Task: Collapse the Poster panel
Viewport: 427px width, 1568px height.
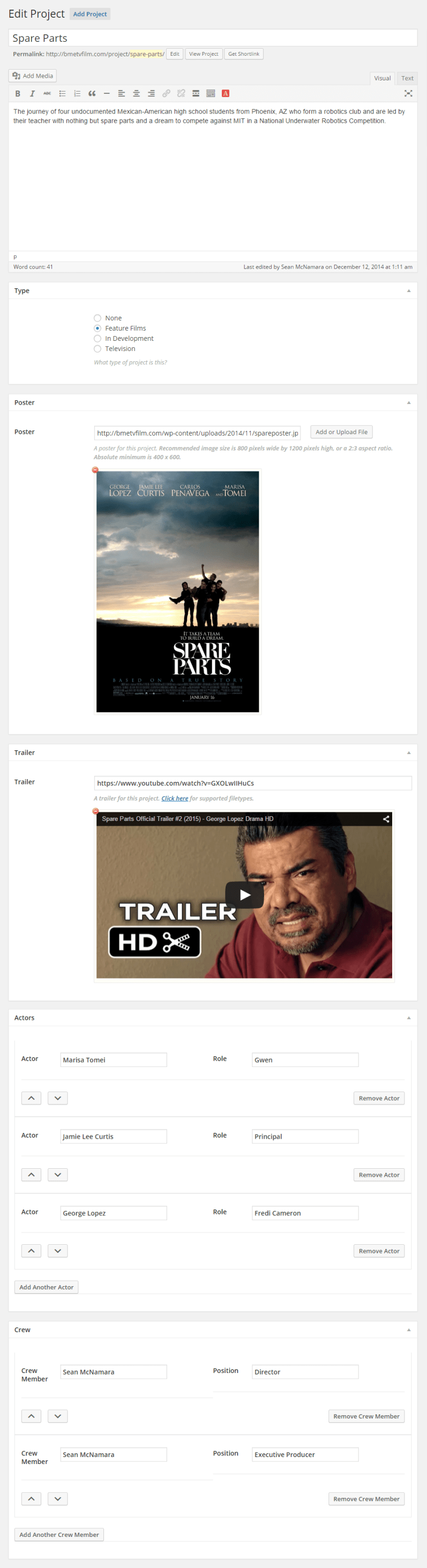Action: click(x=409, y=402)
